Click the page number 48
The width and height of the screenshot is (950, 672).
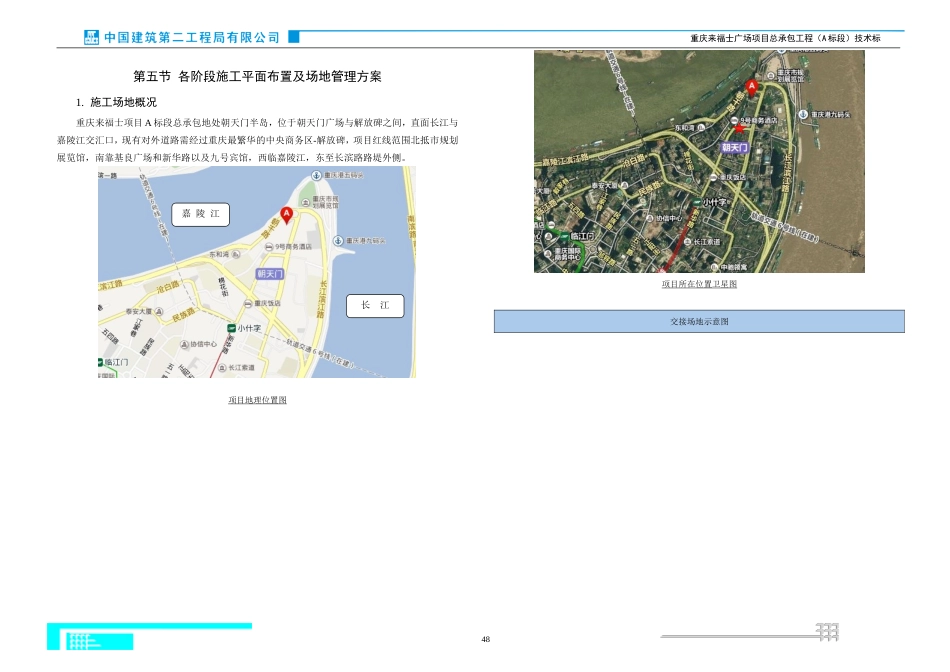[x=485, y=639]
